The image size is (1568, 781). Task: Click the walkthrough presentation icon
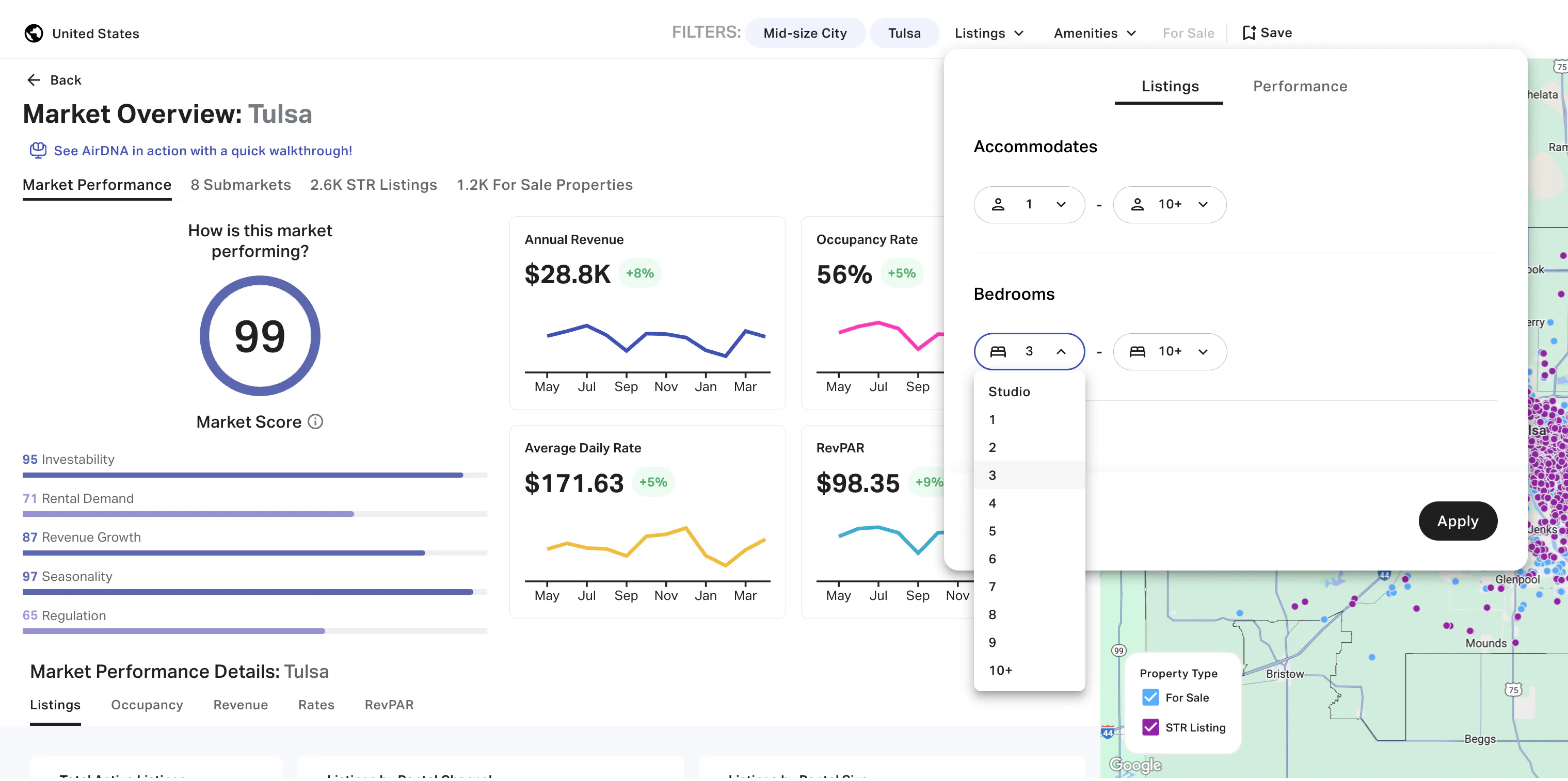click(38, 150)
